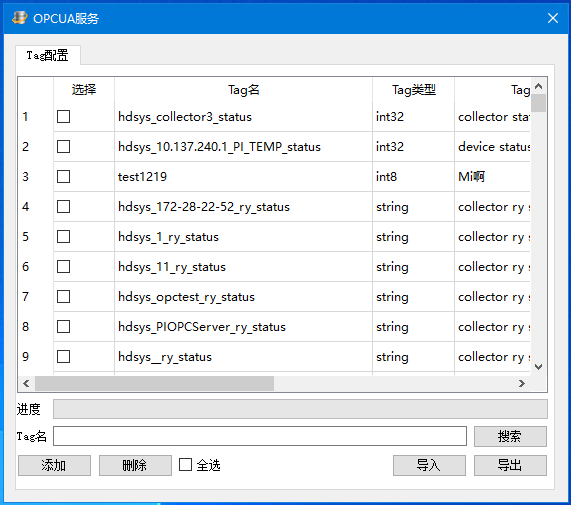Viewport: 571px width, 505px height.
Task: Check the box for hdsys__ry_status row
Action: (x=63, y=356)
